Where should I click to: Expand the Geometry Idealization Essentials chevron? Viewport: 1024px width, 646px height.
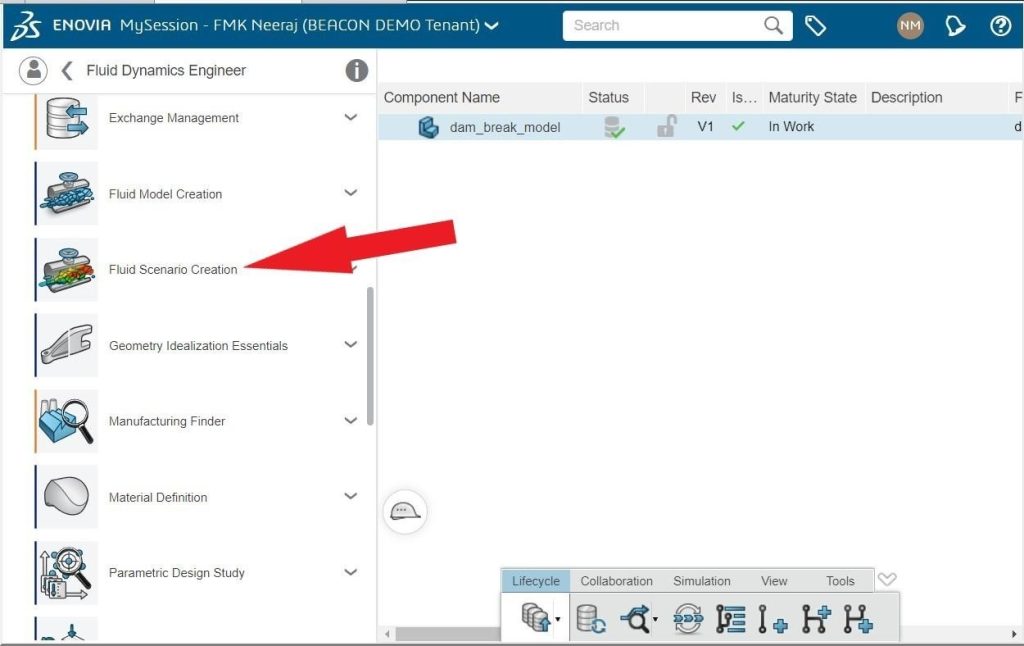[351, 344]
